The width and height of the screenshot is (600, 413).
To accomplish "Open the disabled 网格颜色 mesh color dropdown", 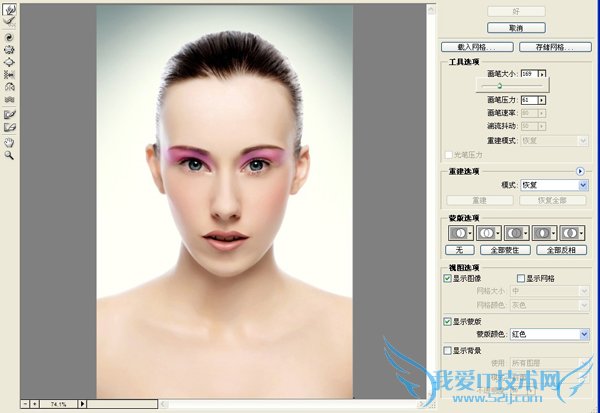I will click(549, 305).
